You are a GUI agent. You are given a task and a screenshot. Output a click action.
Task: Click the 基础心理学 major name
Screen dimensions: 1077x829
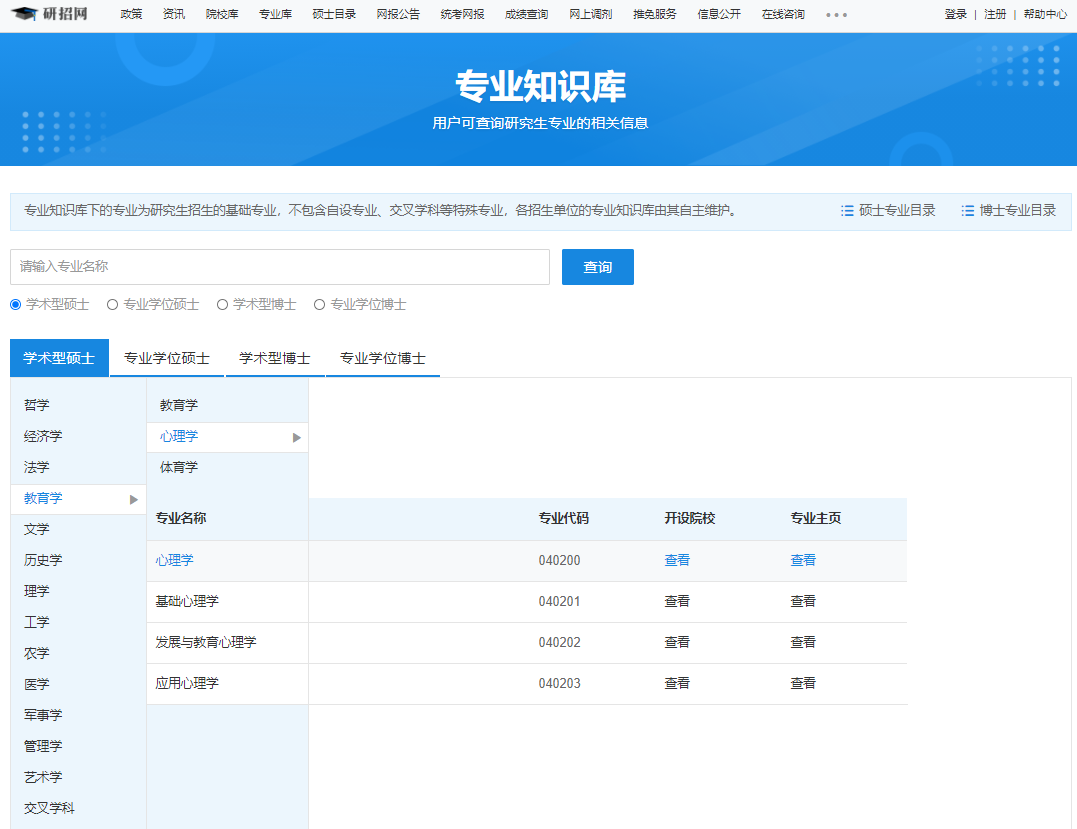[187, 601]
